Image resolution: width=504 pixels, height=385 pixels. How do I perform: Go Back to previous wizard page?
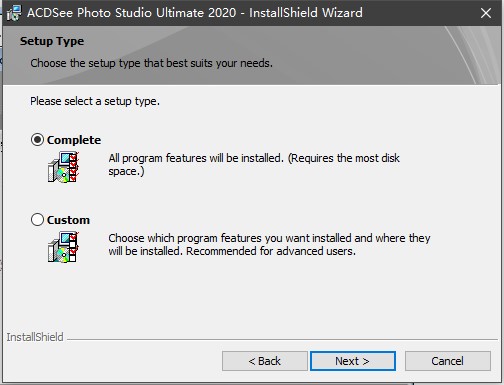[265, 361]
